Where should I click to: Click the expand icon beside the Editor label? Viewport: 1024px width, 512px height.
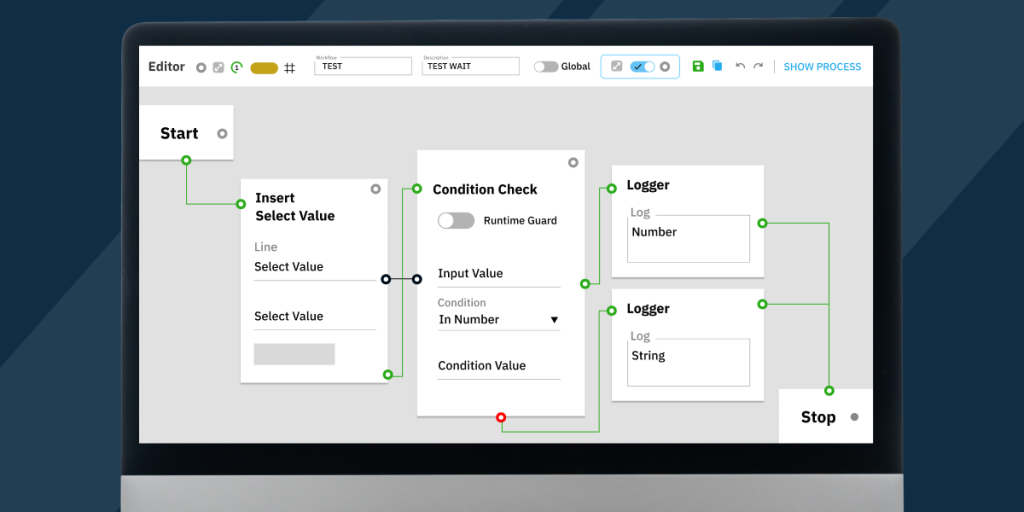pyautogui.click(x=219, y=67)
